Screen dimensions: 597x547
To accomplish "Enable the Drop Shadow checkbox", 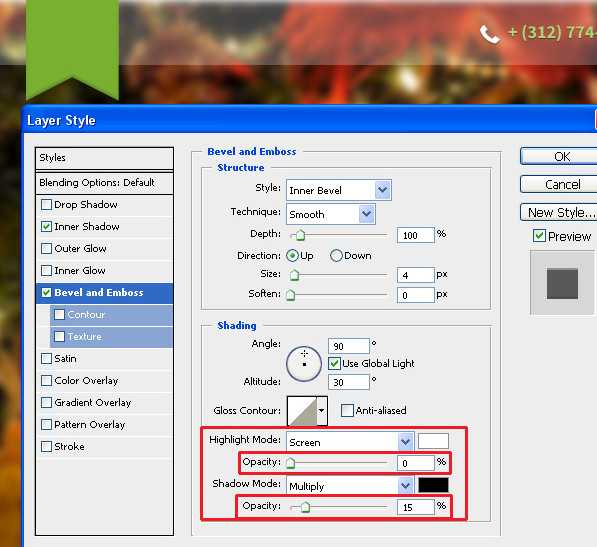I will 46,204.
